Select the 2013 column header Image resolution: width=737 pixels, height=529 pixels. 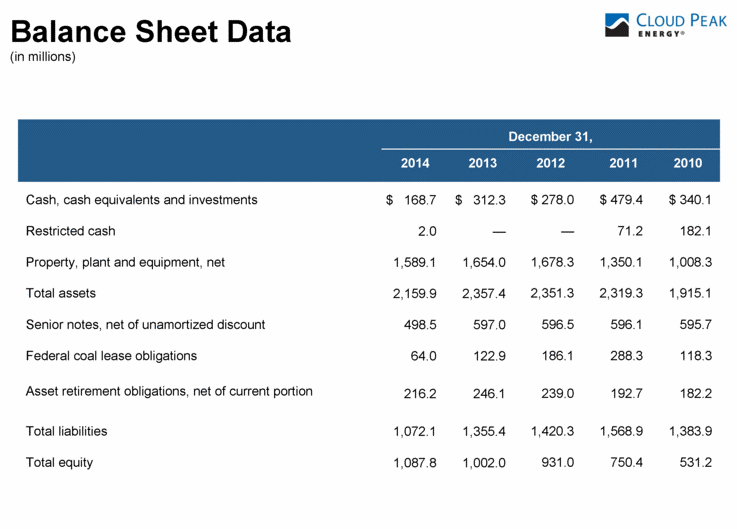(x=483, y=163)
